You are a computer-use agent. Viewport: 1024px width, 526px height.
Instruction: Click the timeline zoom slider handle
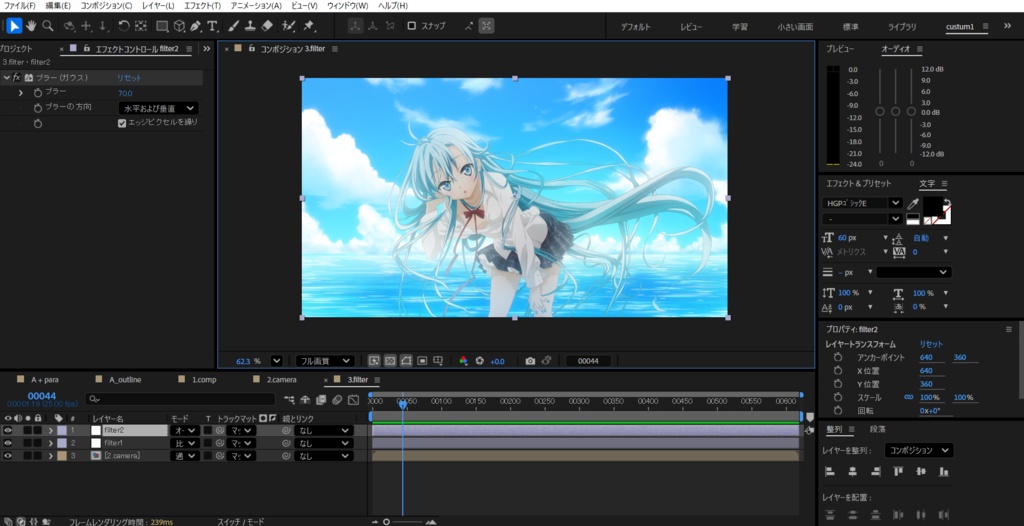click(387, 521)
